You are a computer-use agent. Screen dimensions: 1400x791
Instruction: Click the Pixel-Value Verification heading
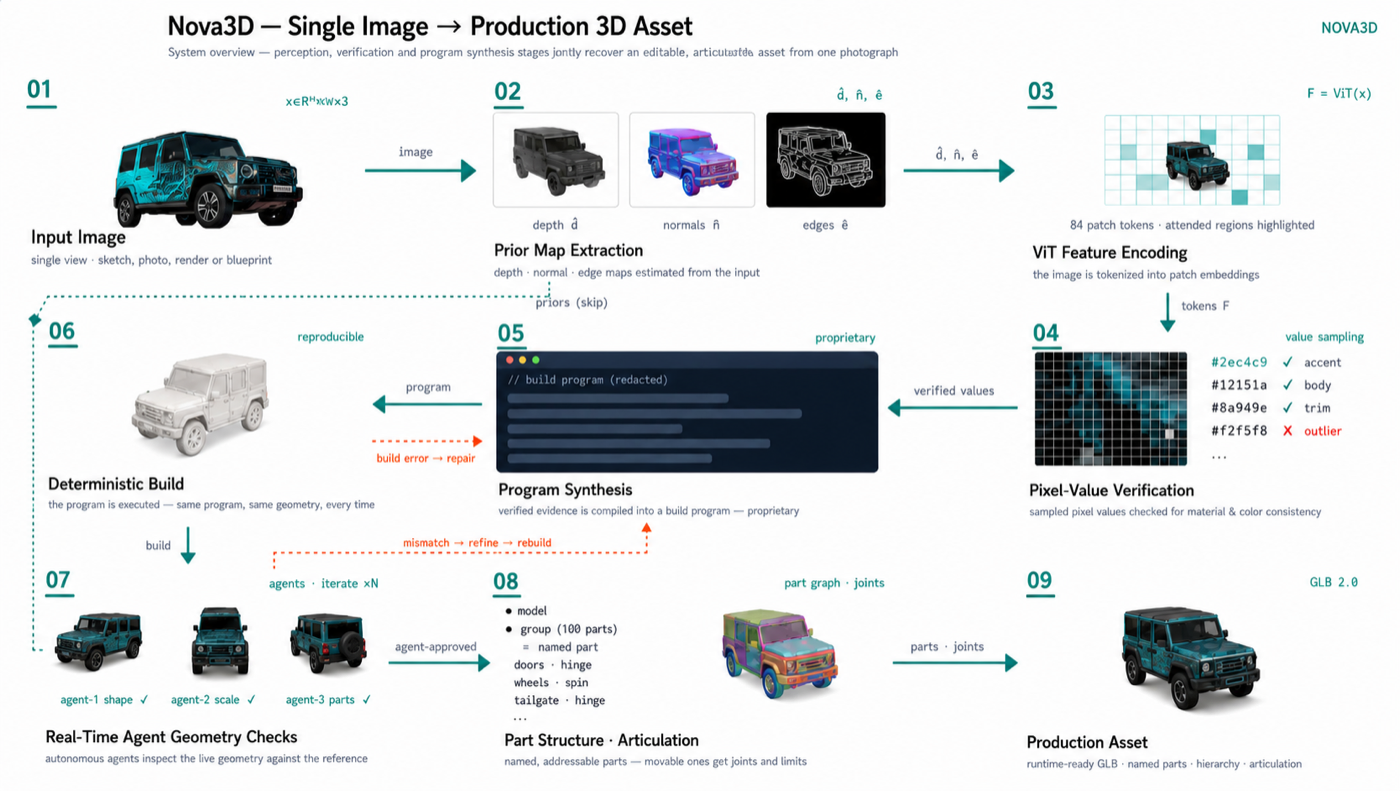(x=1111, y=490)
